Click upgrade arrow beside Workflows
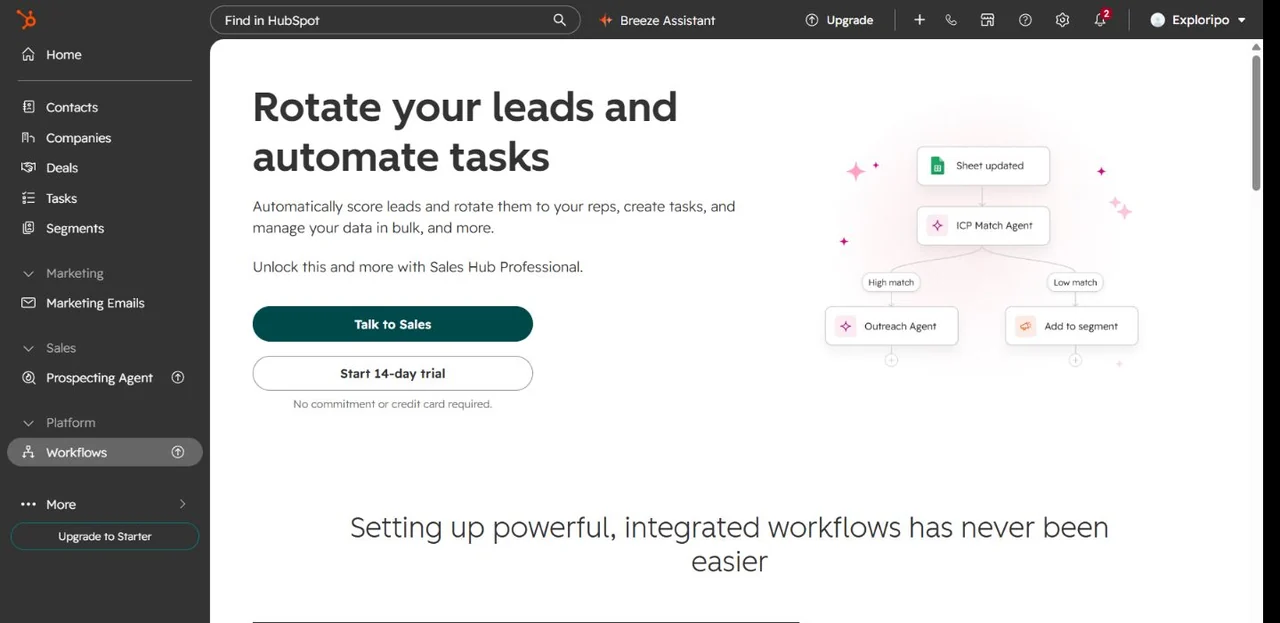 (x=178, y=452)
